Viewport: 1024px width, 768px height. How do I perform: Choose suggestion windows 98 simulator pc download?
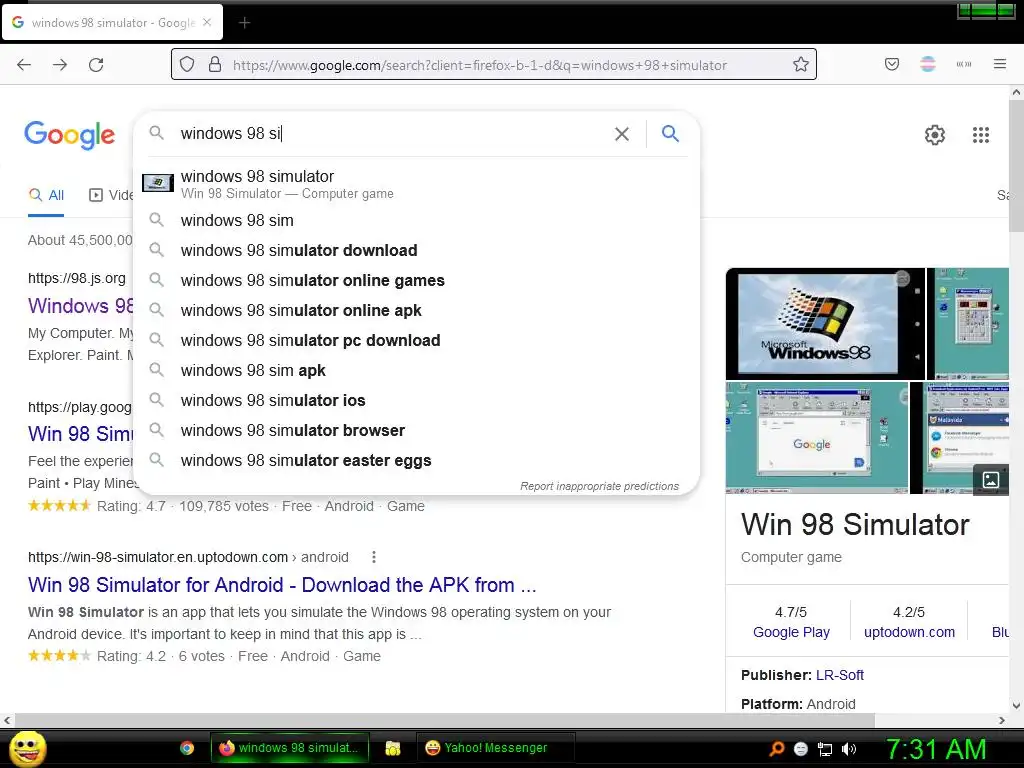(417, 341)
